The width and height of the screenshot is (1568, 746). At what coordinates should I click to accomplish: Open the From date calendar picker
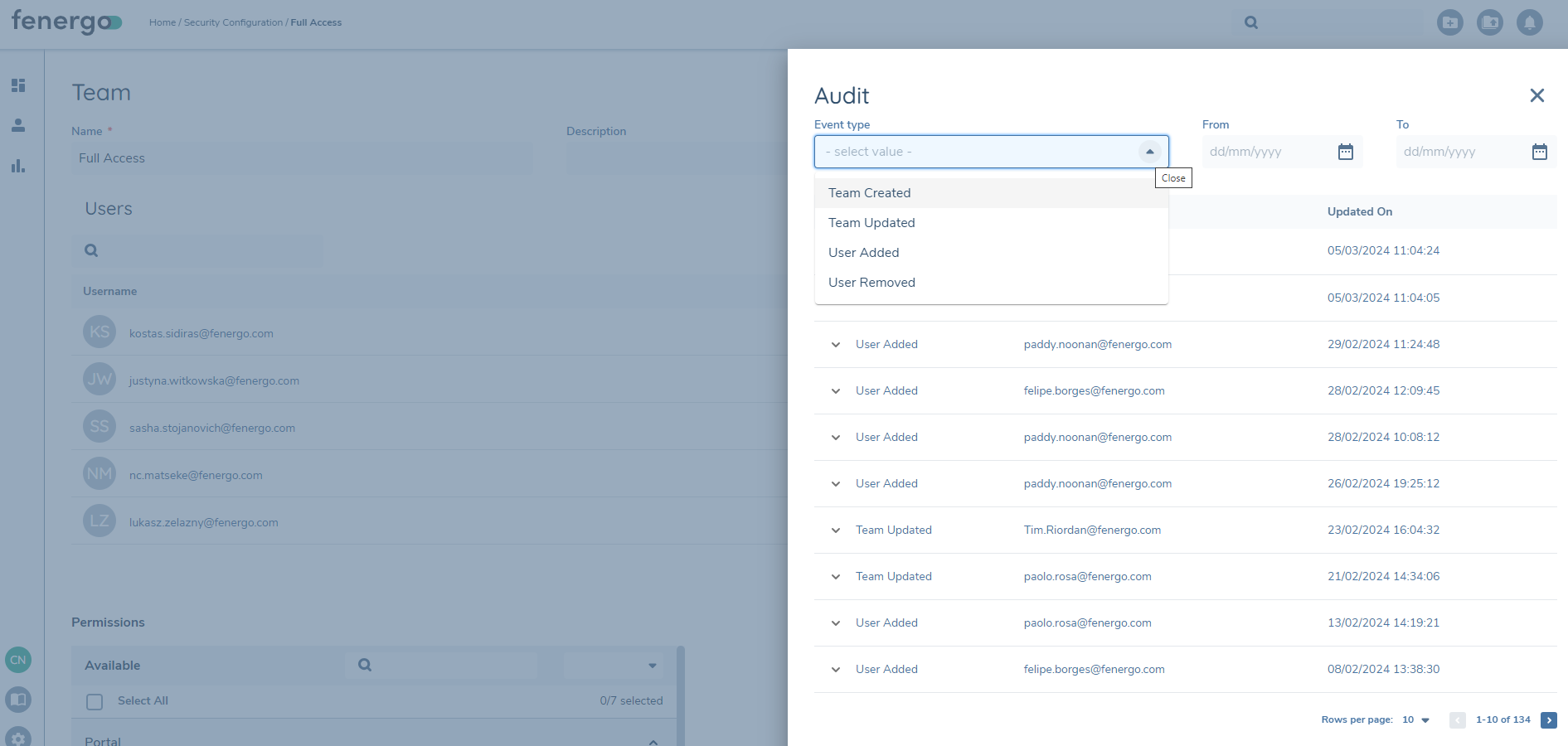[1346, 152]
